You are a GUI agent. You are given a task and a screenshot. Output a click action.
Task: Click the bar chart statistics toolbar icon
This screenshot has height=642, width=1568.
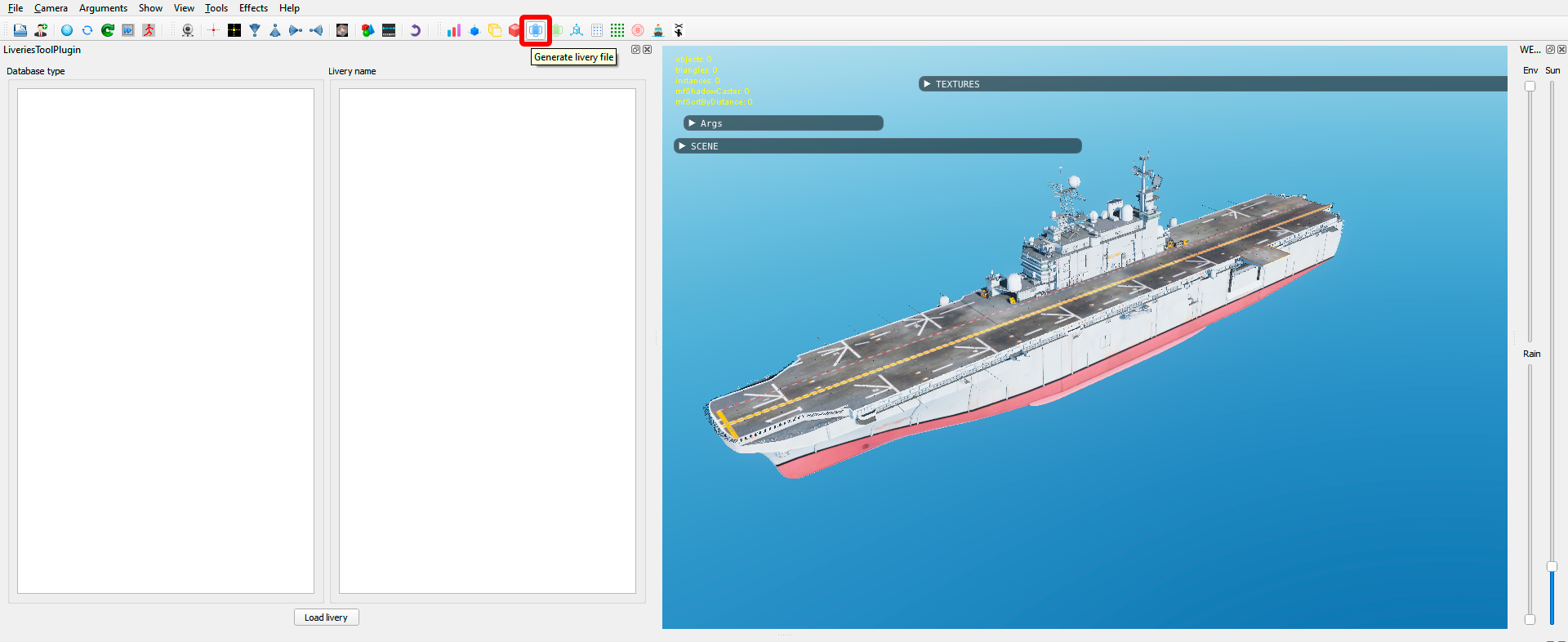(454, 30)
